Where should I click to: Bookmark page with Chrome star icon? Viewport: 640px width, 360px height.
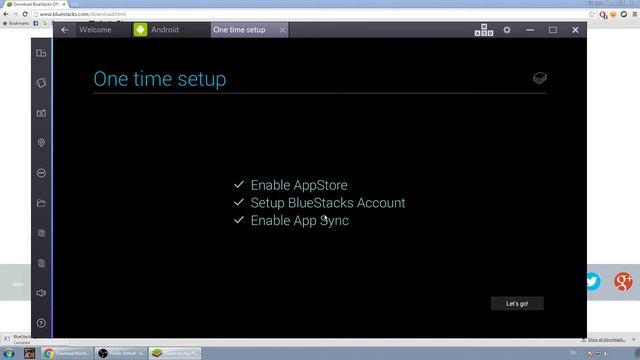(592, 14)
